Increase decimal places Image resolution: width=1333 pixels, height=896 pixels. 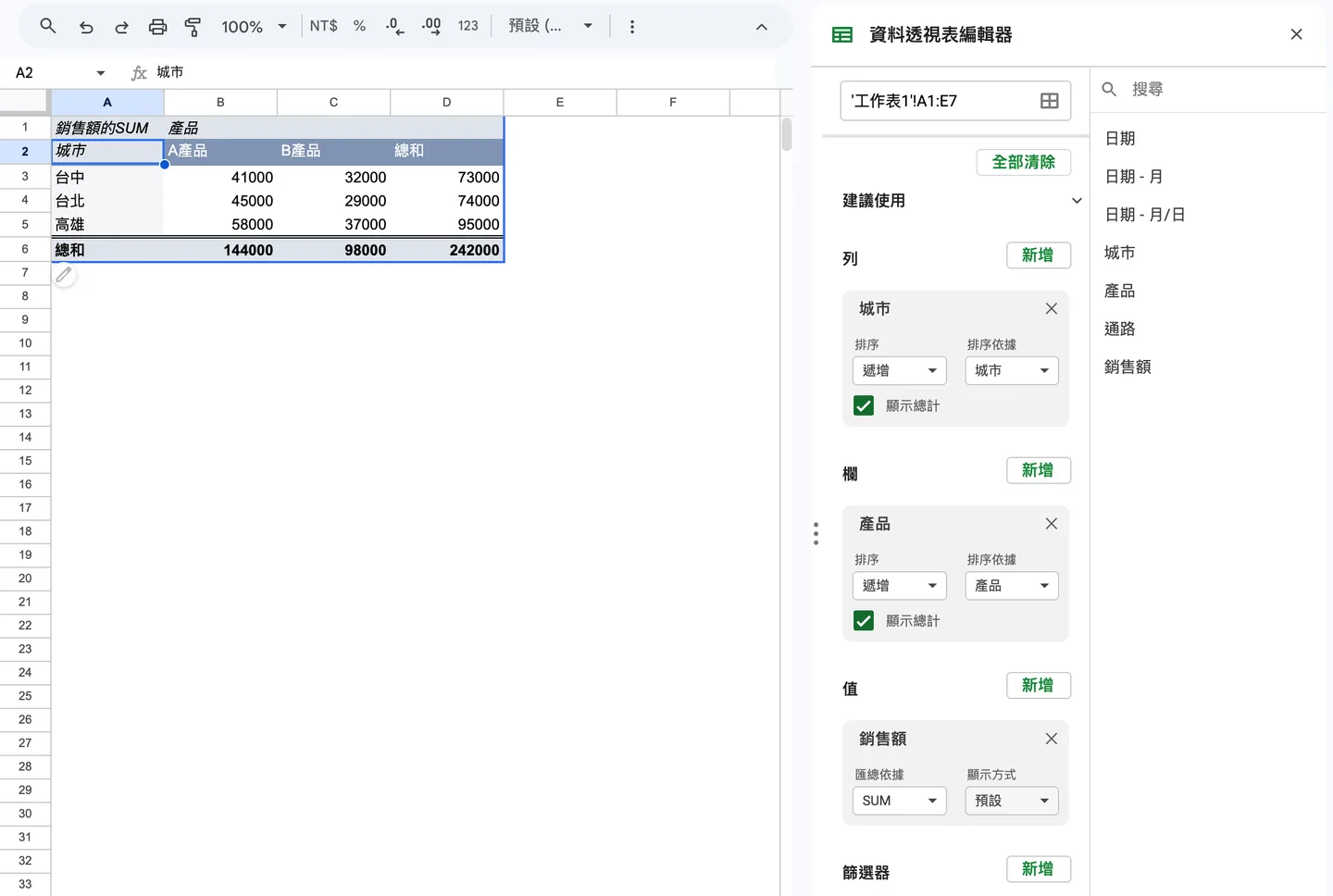pos(431,26)
